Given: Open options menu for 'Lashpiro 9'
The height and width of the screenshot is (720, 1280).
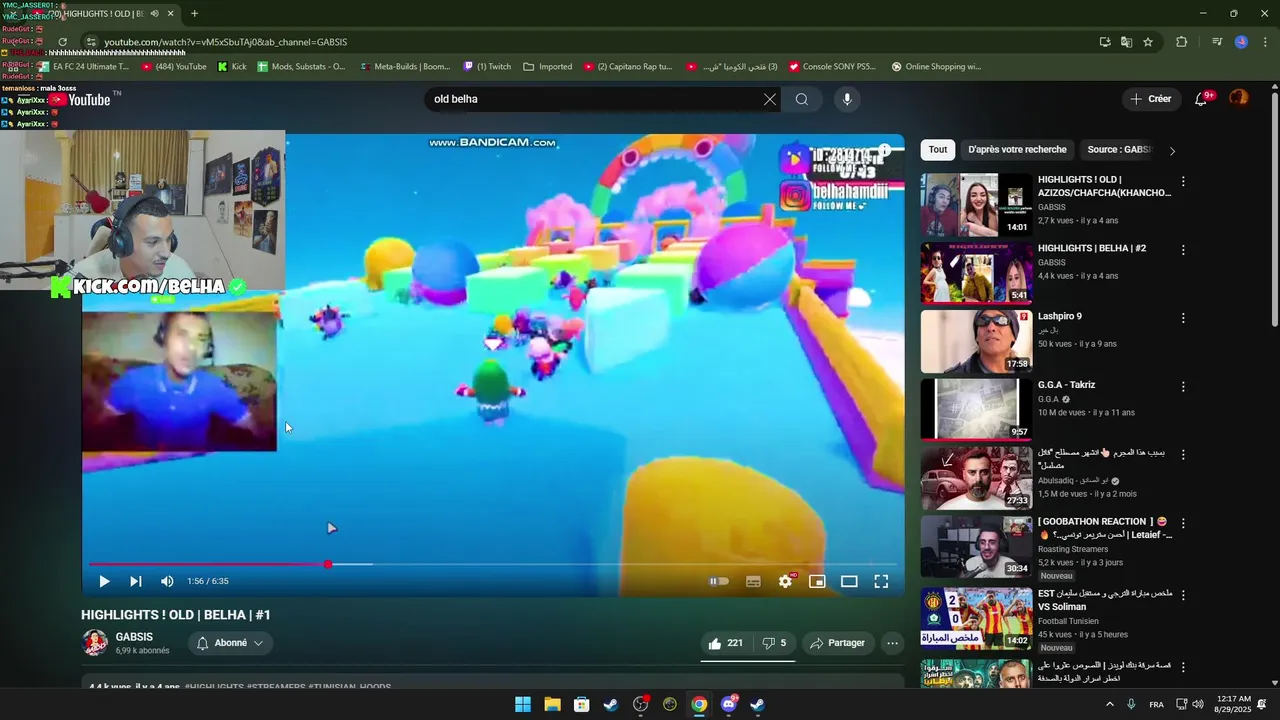Looking at the screenshot, I should (x=1183, y=318).
